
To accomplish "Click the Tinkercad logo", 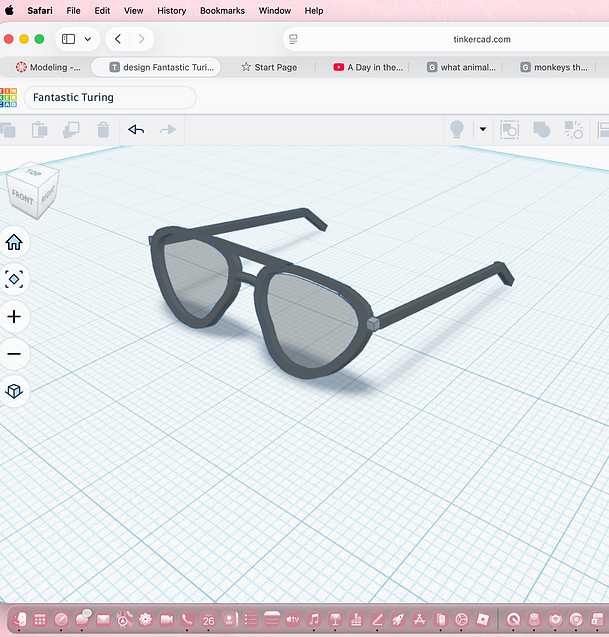I will (8, 98).
